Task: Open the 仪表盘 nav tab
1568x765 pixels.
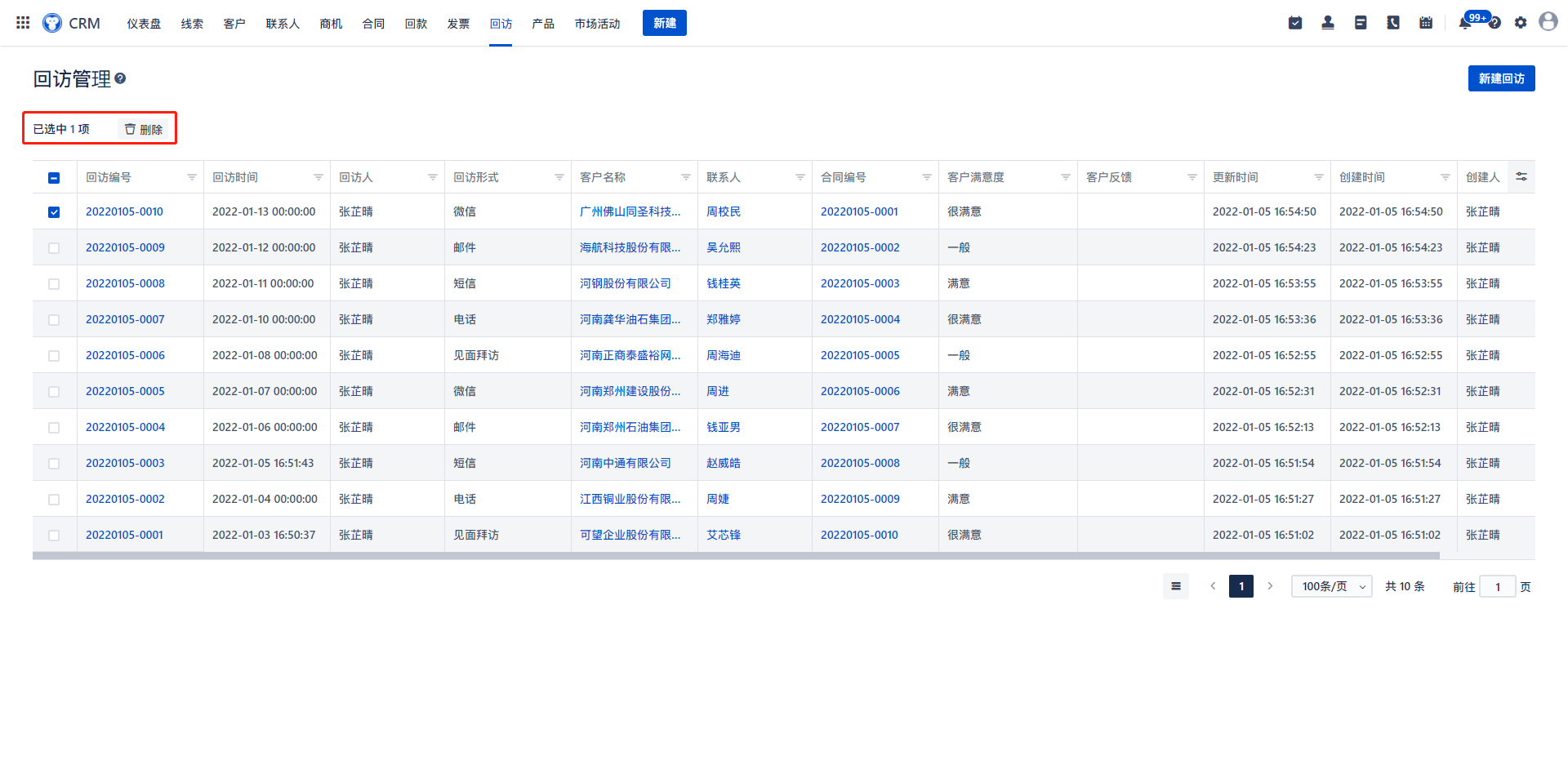Action: pos(144,24)
